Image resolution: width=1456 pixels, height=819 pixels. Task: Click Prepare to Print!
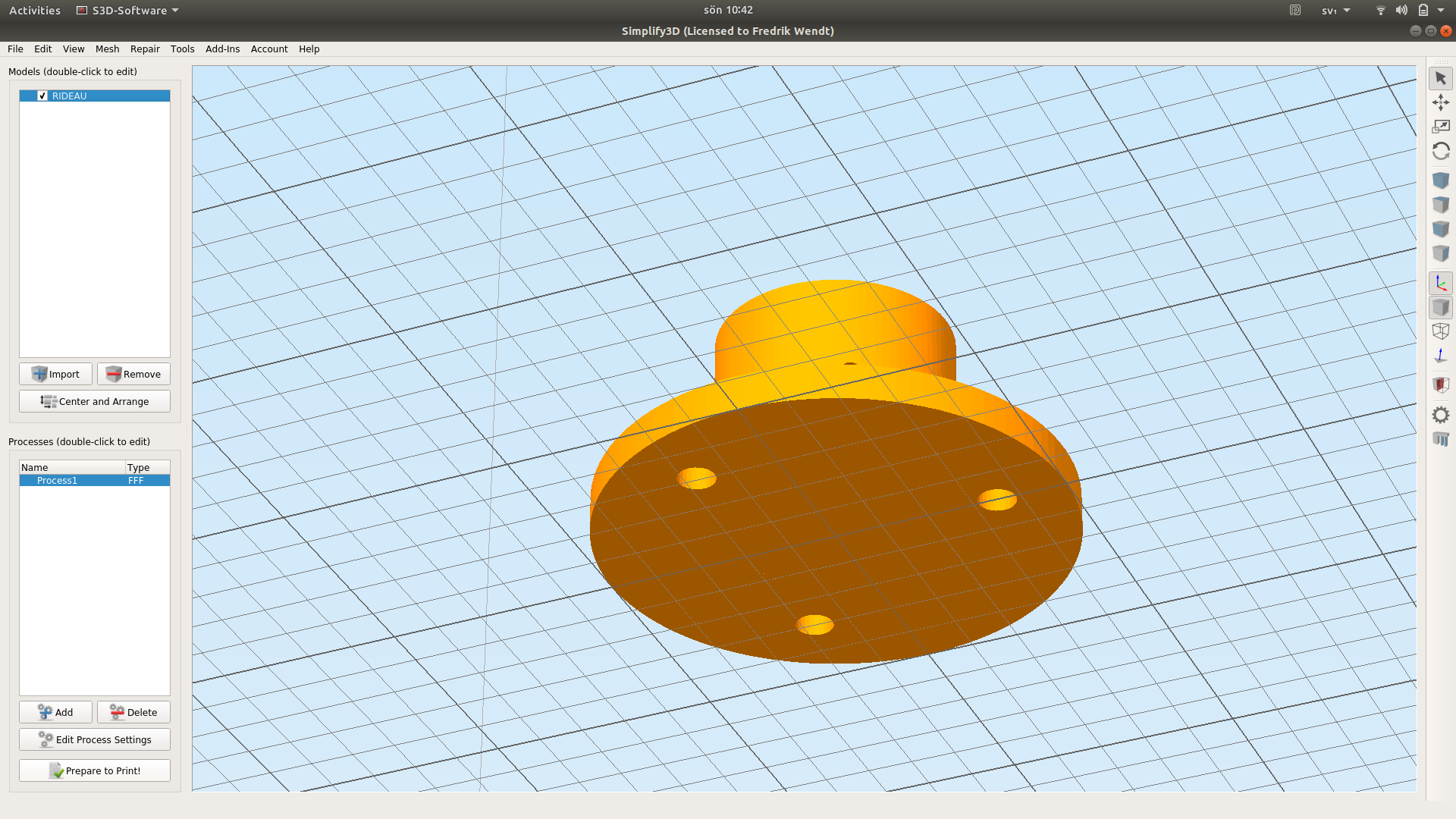coord(95,770)
